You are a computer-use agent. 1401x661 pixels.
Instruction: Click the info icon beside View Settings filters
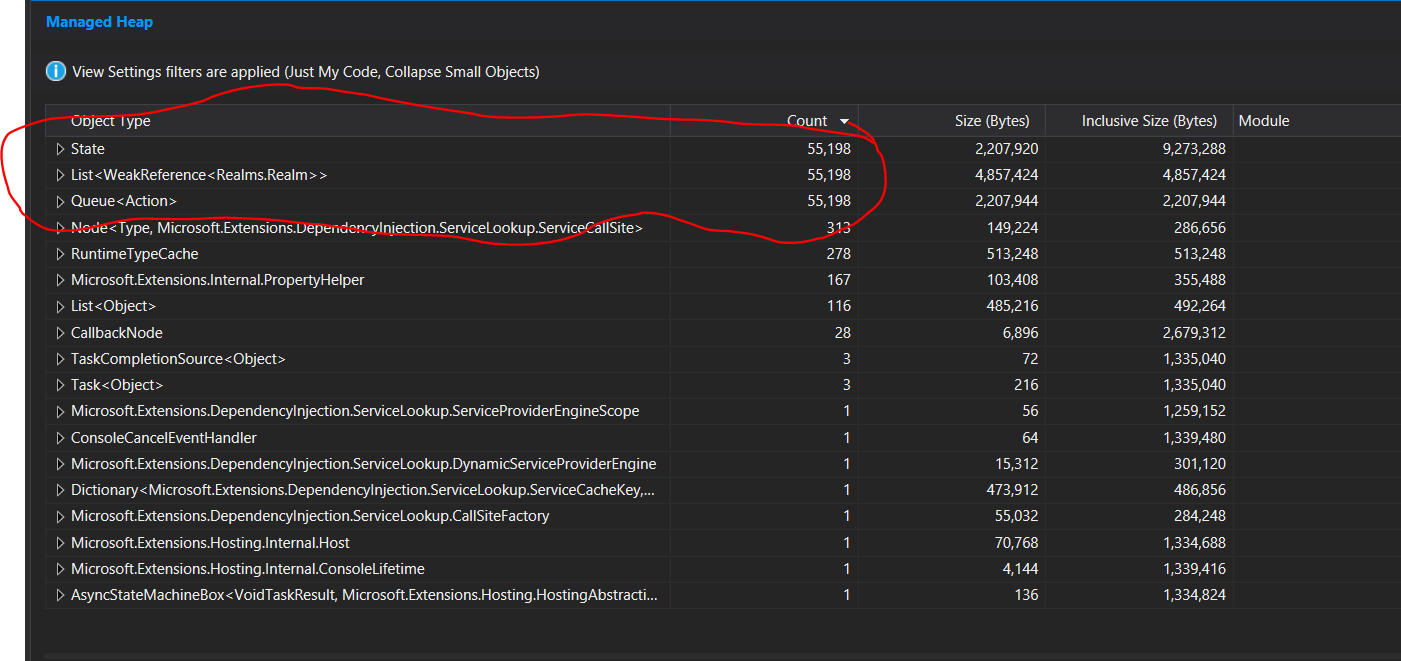pyautogui.click(x=55, y=71)
